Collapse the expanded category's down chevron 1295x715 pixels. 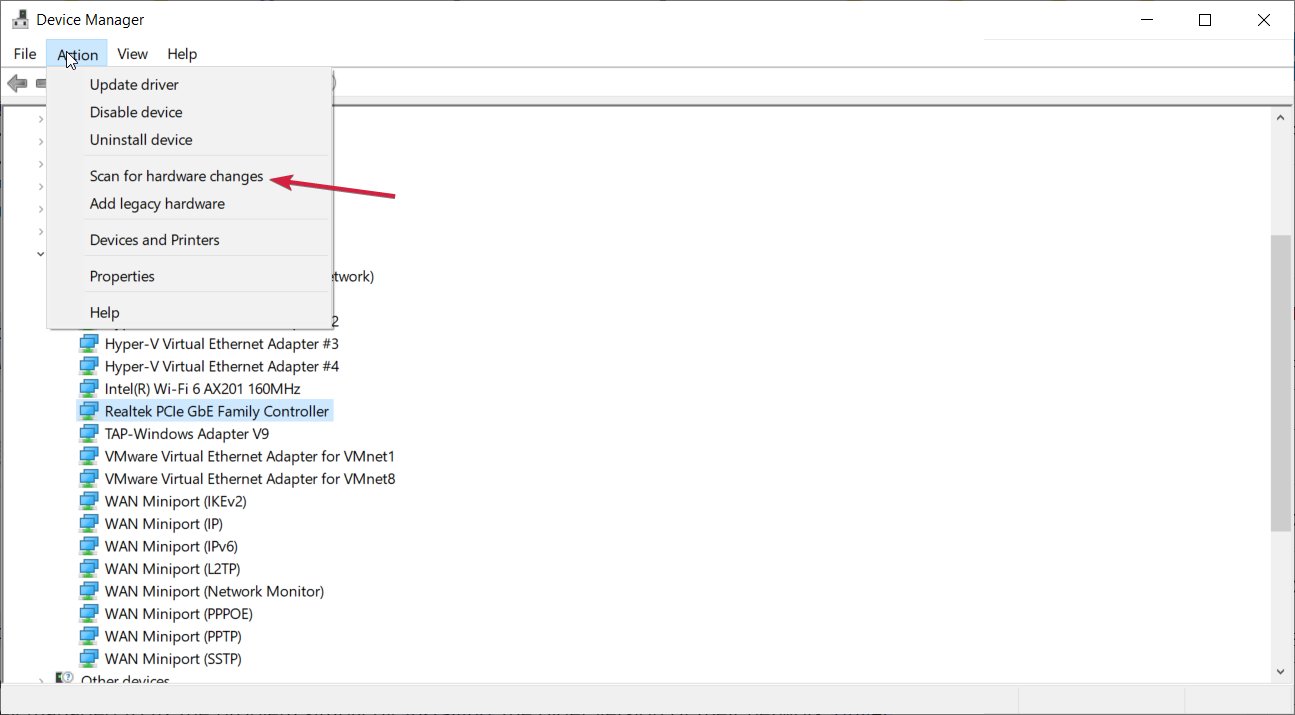tap(40, 254)
